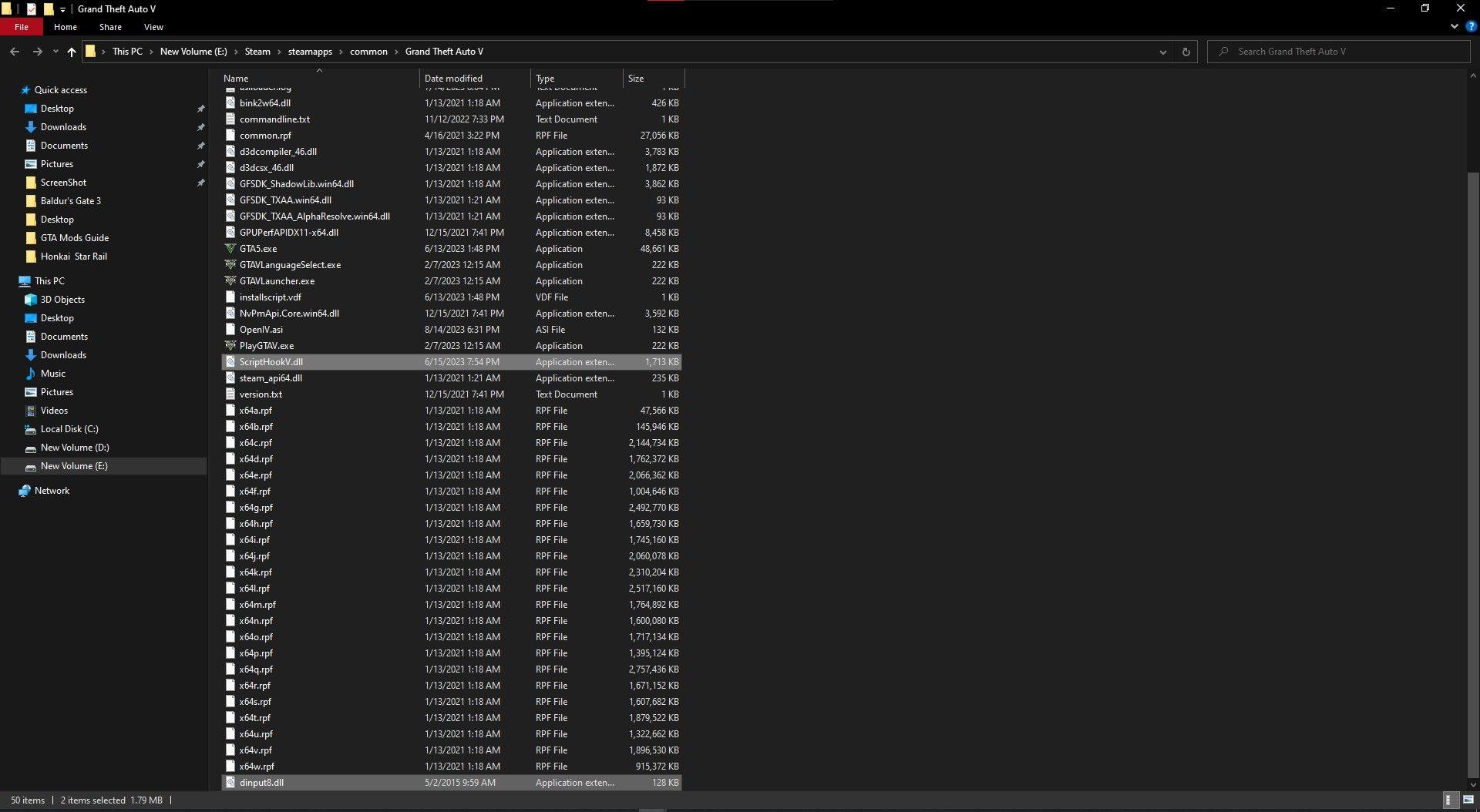
Task: Open the File menu
Action: [22, 27]
